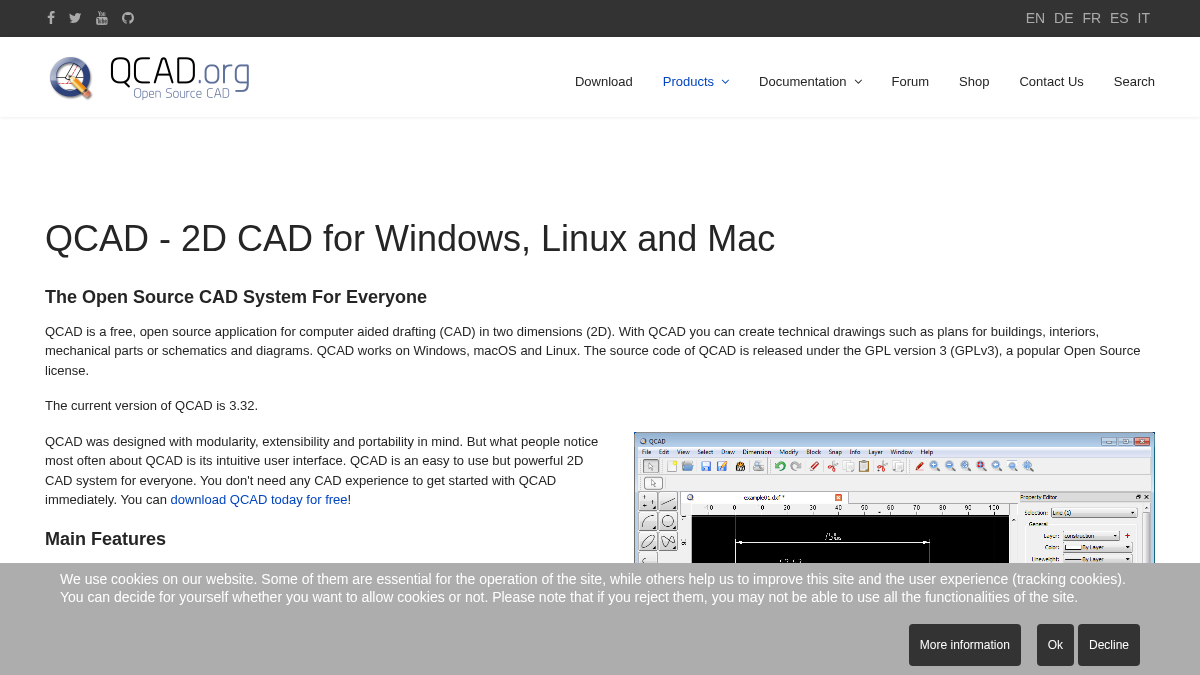Go to the Download page
Screen dimensions: 1200x675
[x=604, y=81]
